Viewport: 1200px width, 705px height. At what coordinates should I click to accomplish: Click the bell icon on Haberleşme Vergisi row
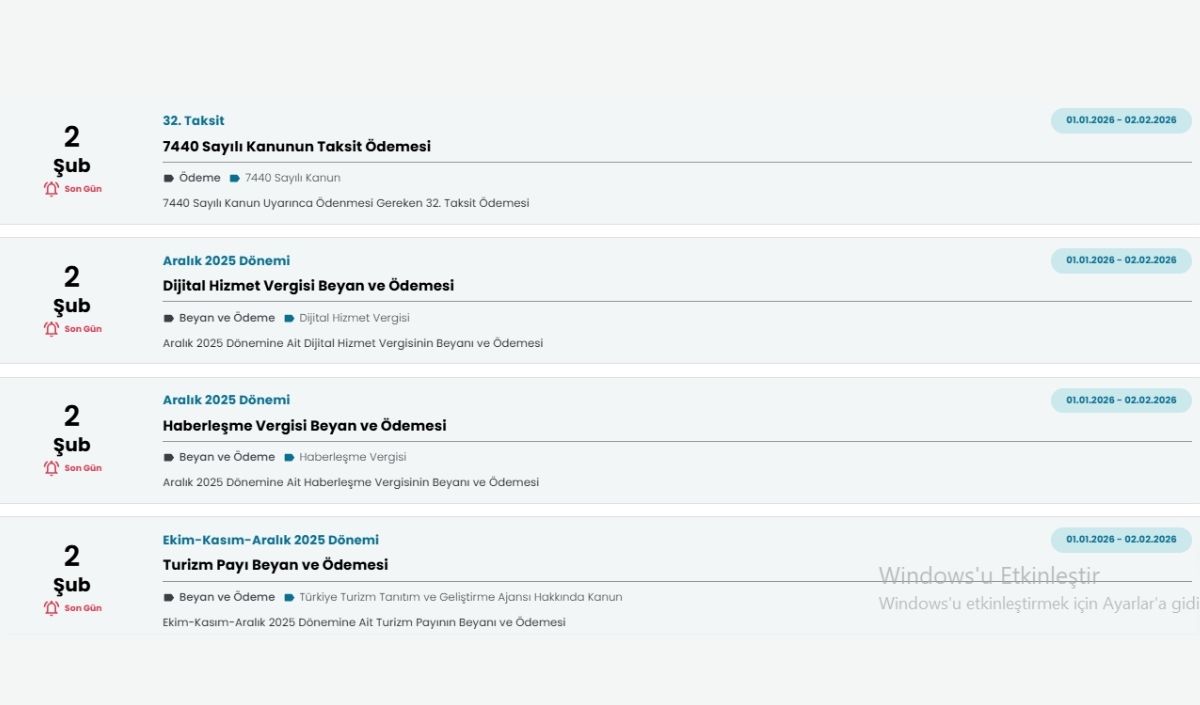point(52,468)
